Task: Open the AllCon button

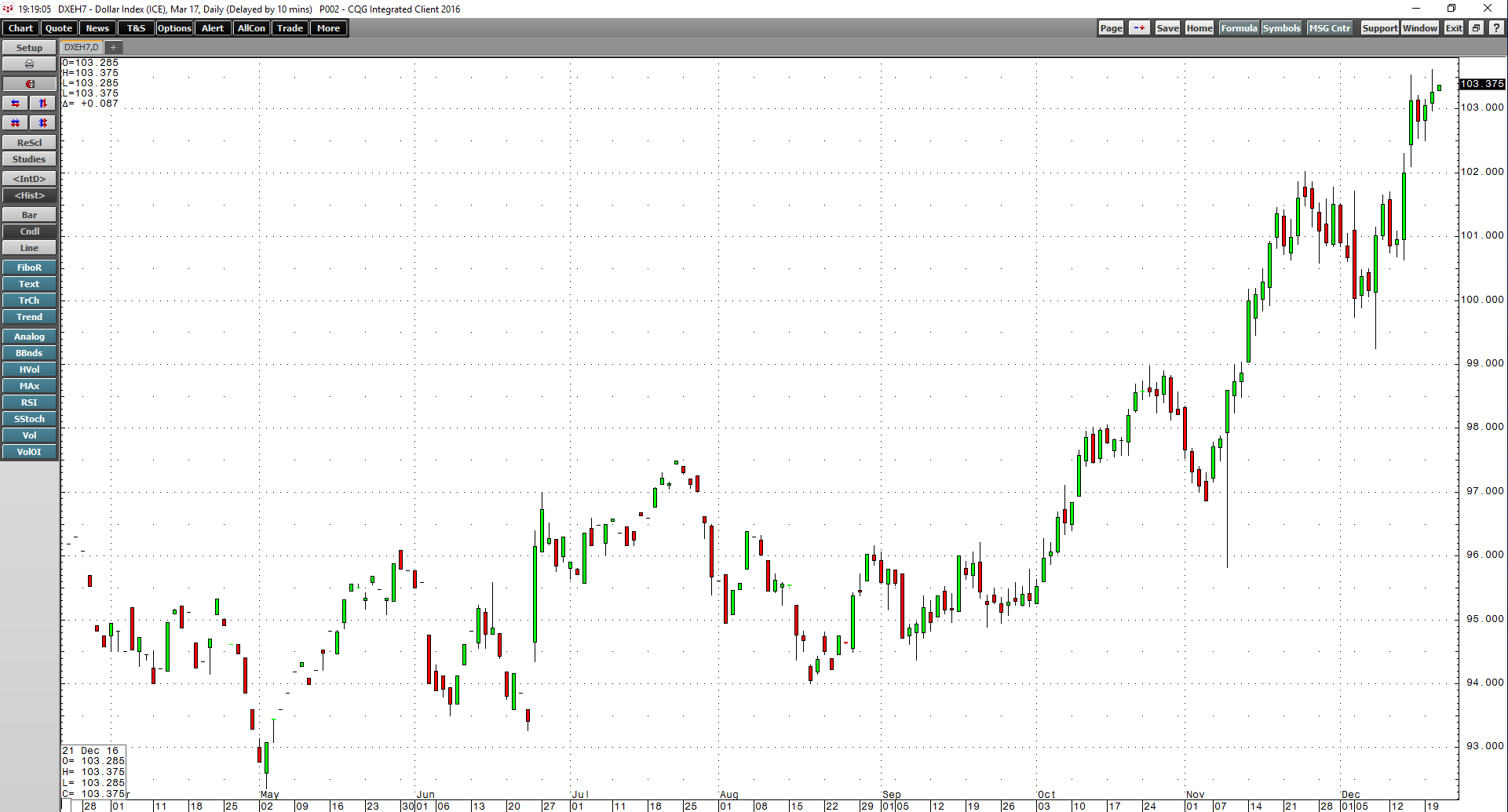Action: click(251, 28)
